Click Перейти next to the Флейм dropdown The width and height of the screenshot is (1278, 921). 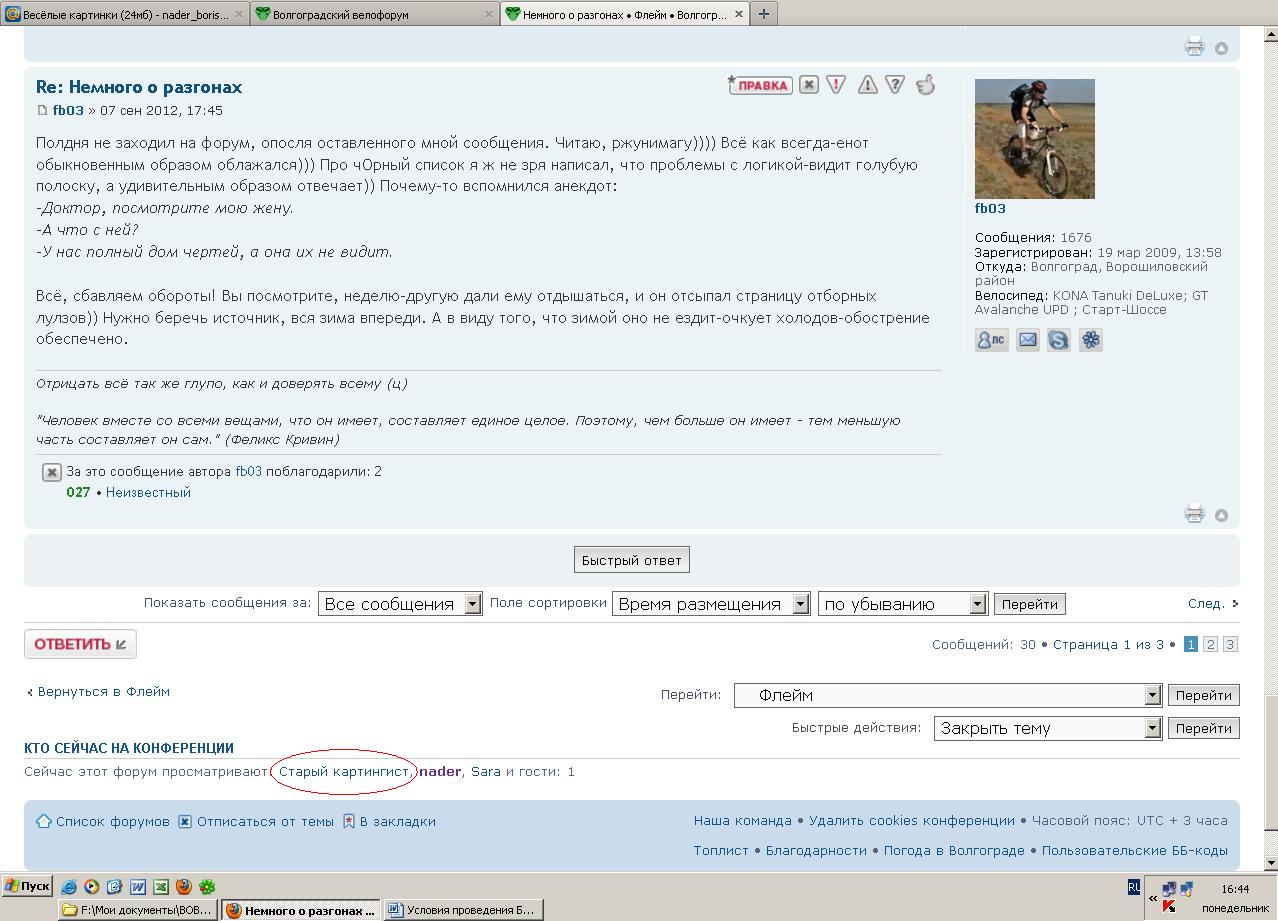[1203, 695]
